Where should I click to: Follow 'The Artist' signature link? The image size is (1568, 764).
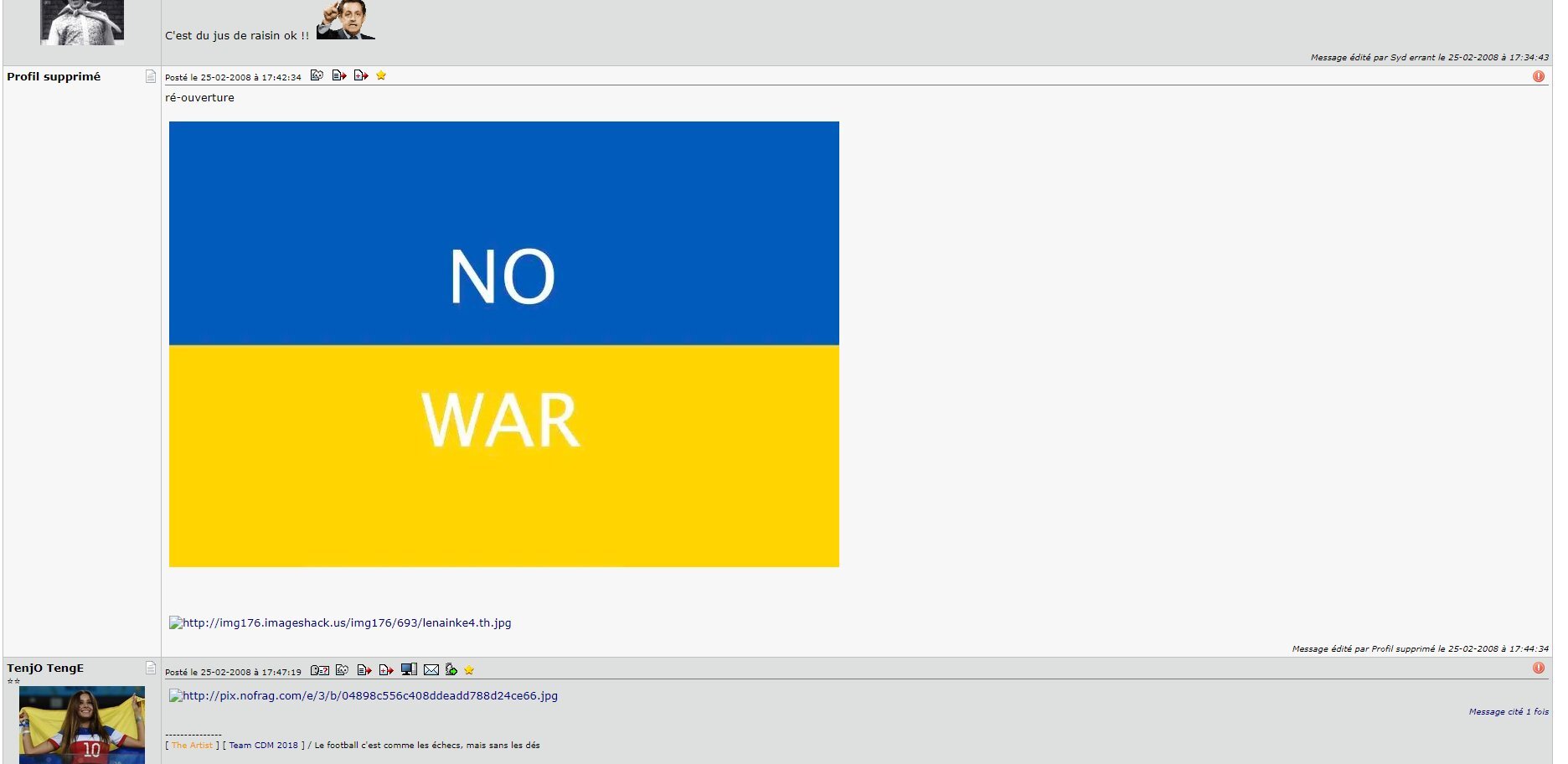(192, 746)
